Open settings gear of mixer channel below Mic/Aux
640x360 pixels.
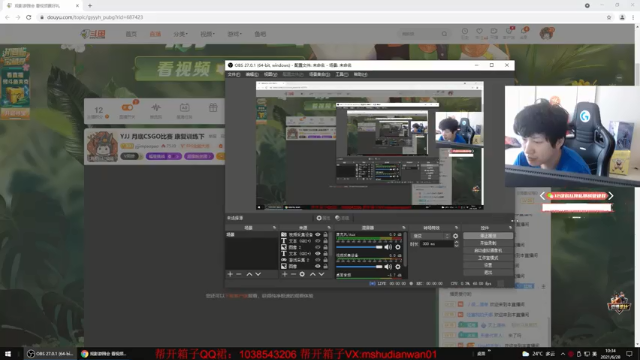pyautogui.click(x=398, y=267)
